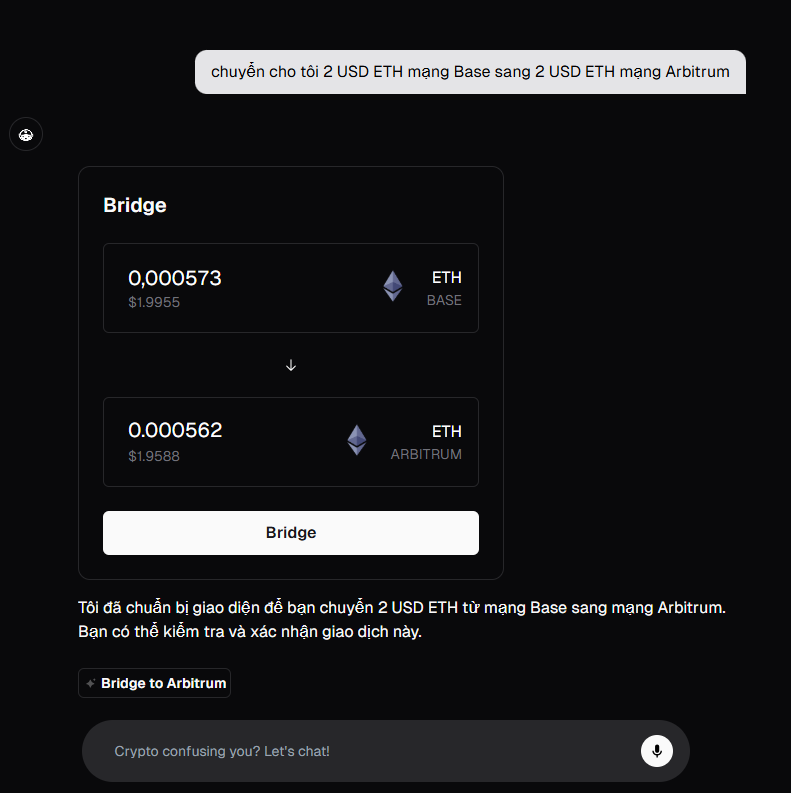Click the 0,000573 source amount field
791x793 pixels.
coord(175,278)
